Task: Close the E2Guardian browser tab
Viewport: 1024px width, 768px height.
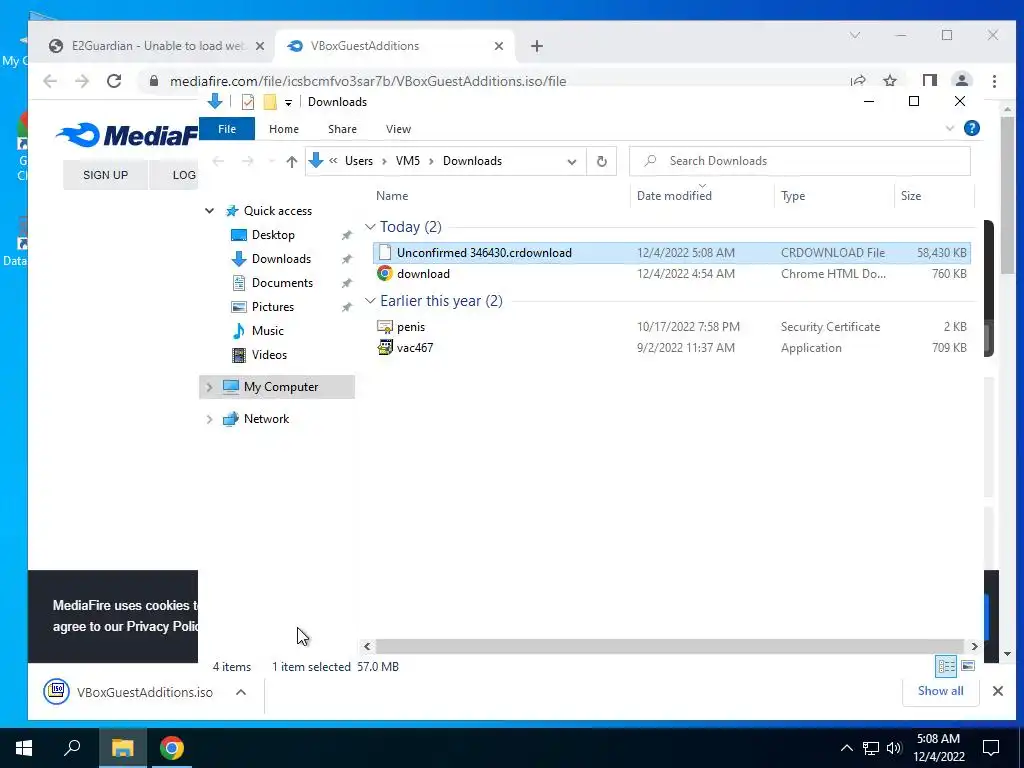Action: 260,46
